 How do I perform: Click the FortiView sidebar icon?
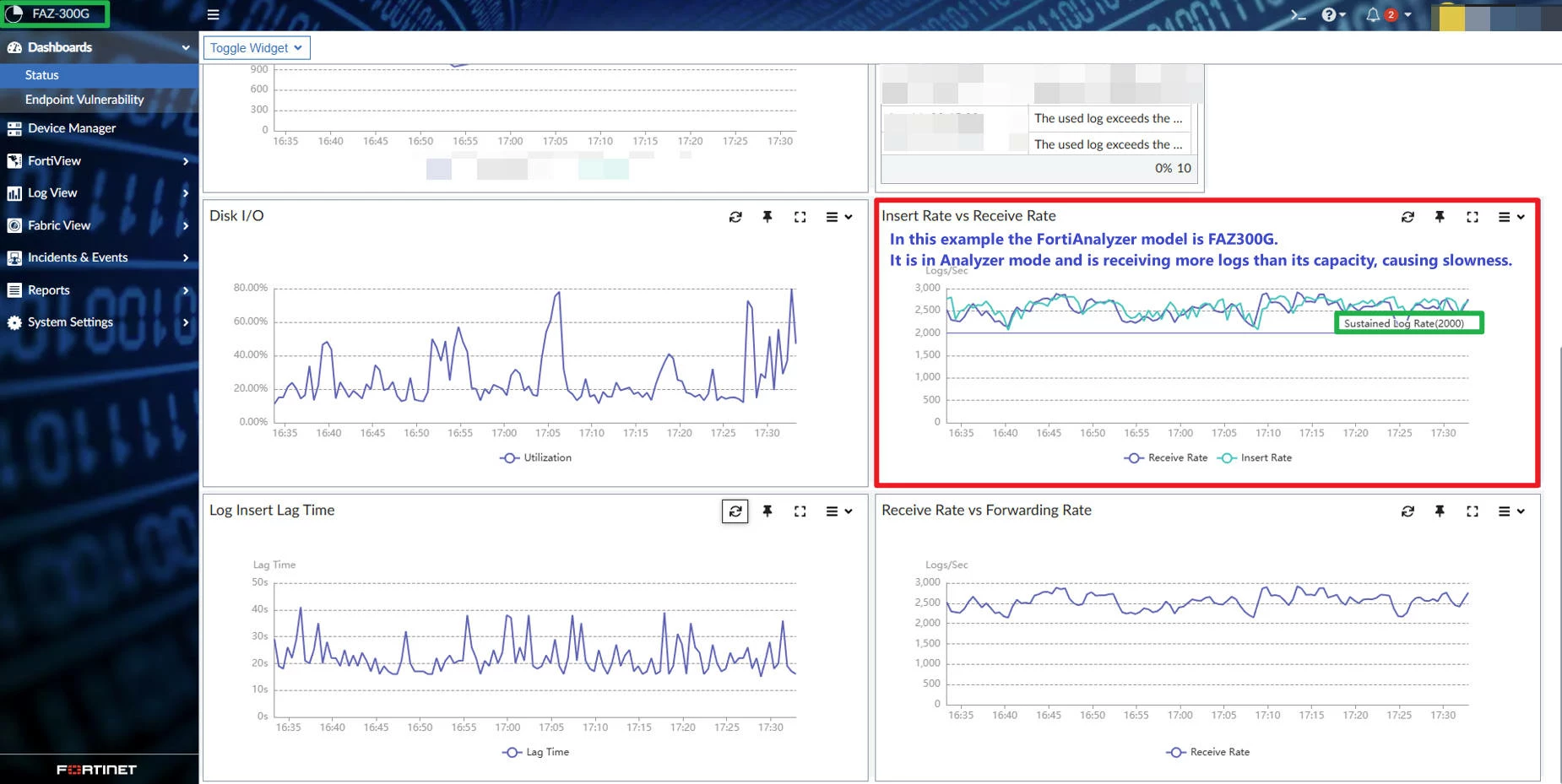coord(14,161)
